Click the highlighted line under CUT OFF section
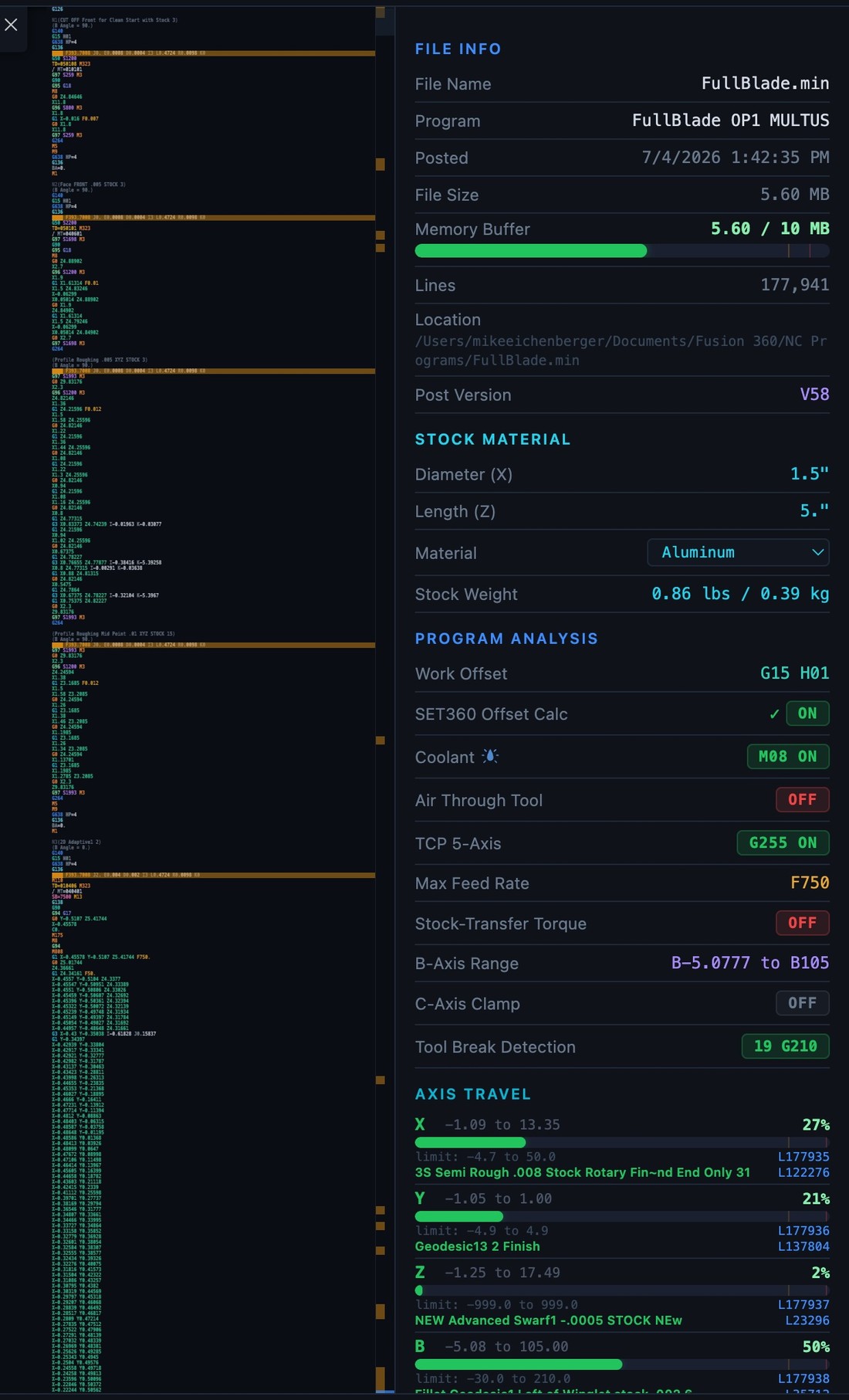This screenshot has height=1400, width=849. 213,53
